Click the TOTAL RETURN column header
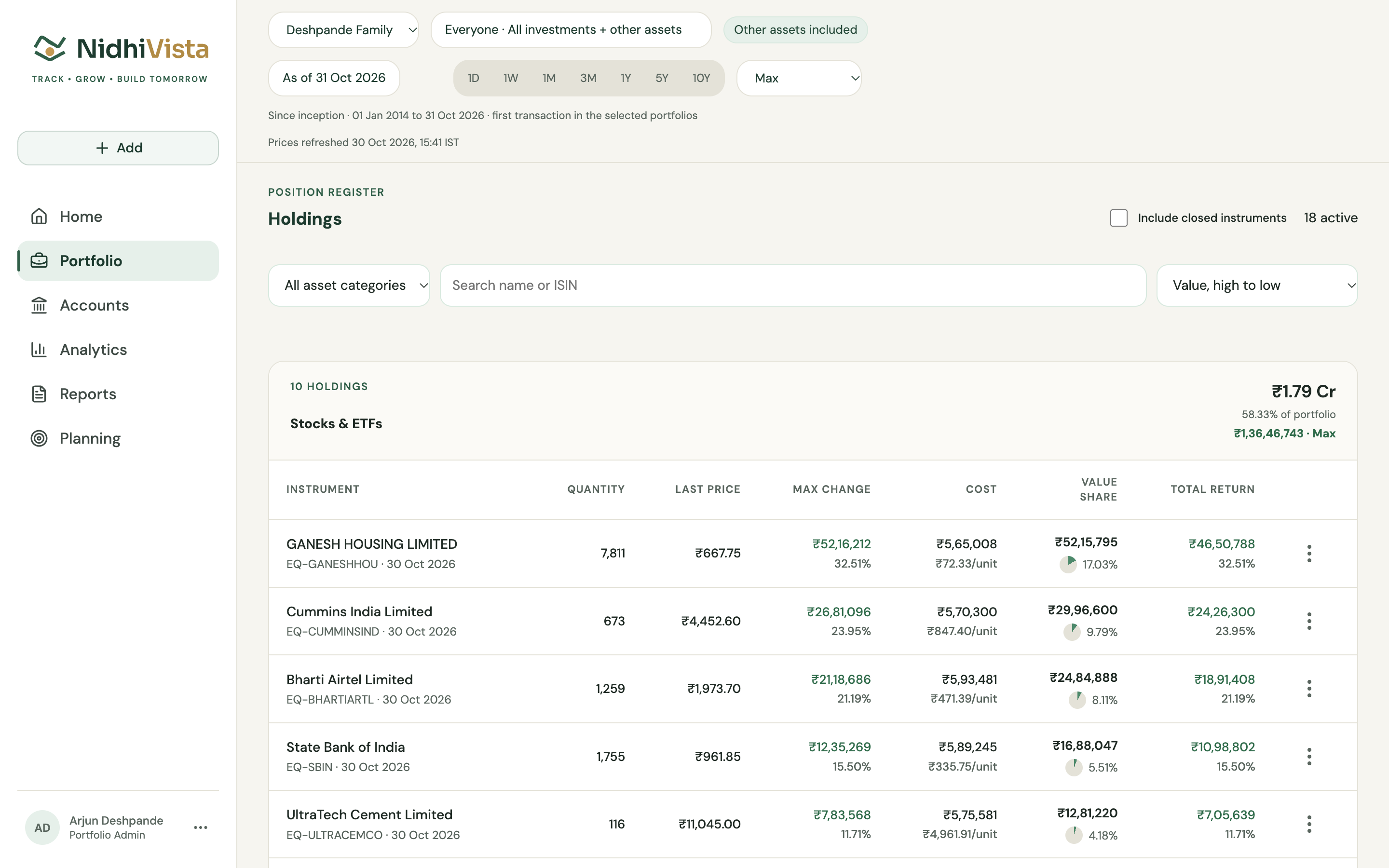Viewport: 1389px width, 868px height. coord(1212,489)
